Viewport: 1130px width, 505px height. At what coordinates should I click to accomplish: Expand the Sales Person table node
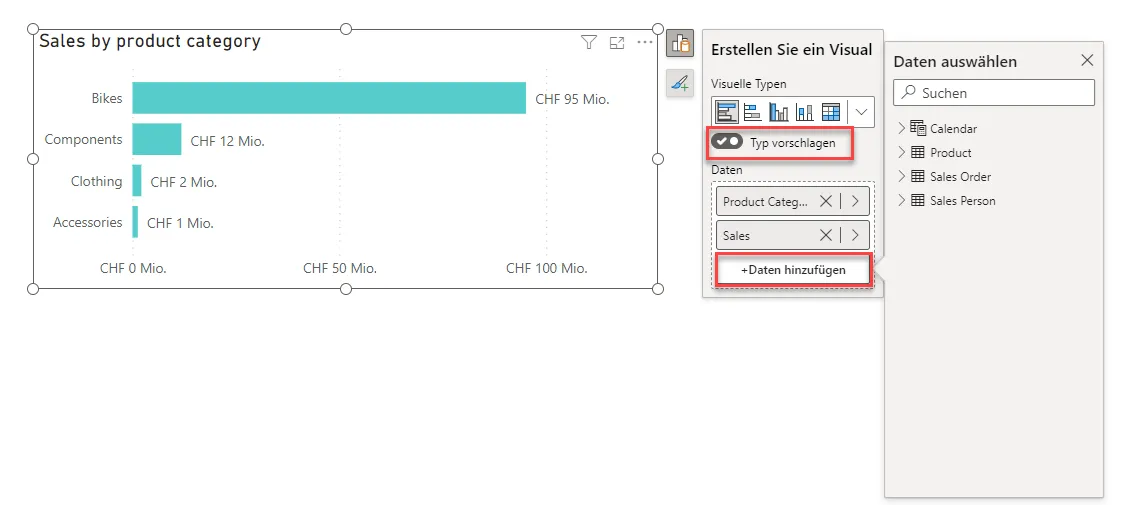point(901,200)
